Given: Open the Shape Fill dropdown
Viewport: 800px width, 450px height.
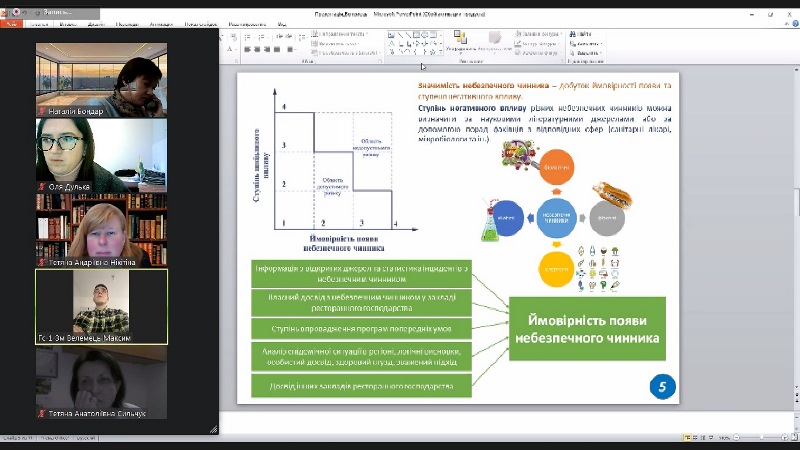Looking at the screenshot, I should [537, 34].
